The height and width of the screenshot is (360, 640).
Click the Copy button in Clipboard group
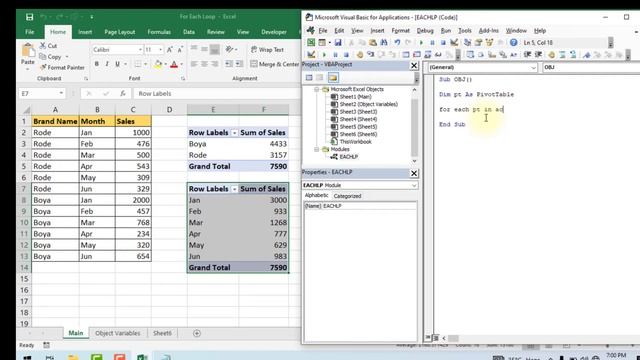(54, 57)
